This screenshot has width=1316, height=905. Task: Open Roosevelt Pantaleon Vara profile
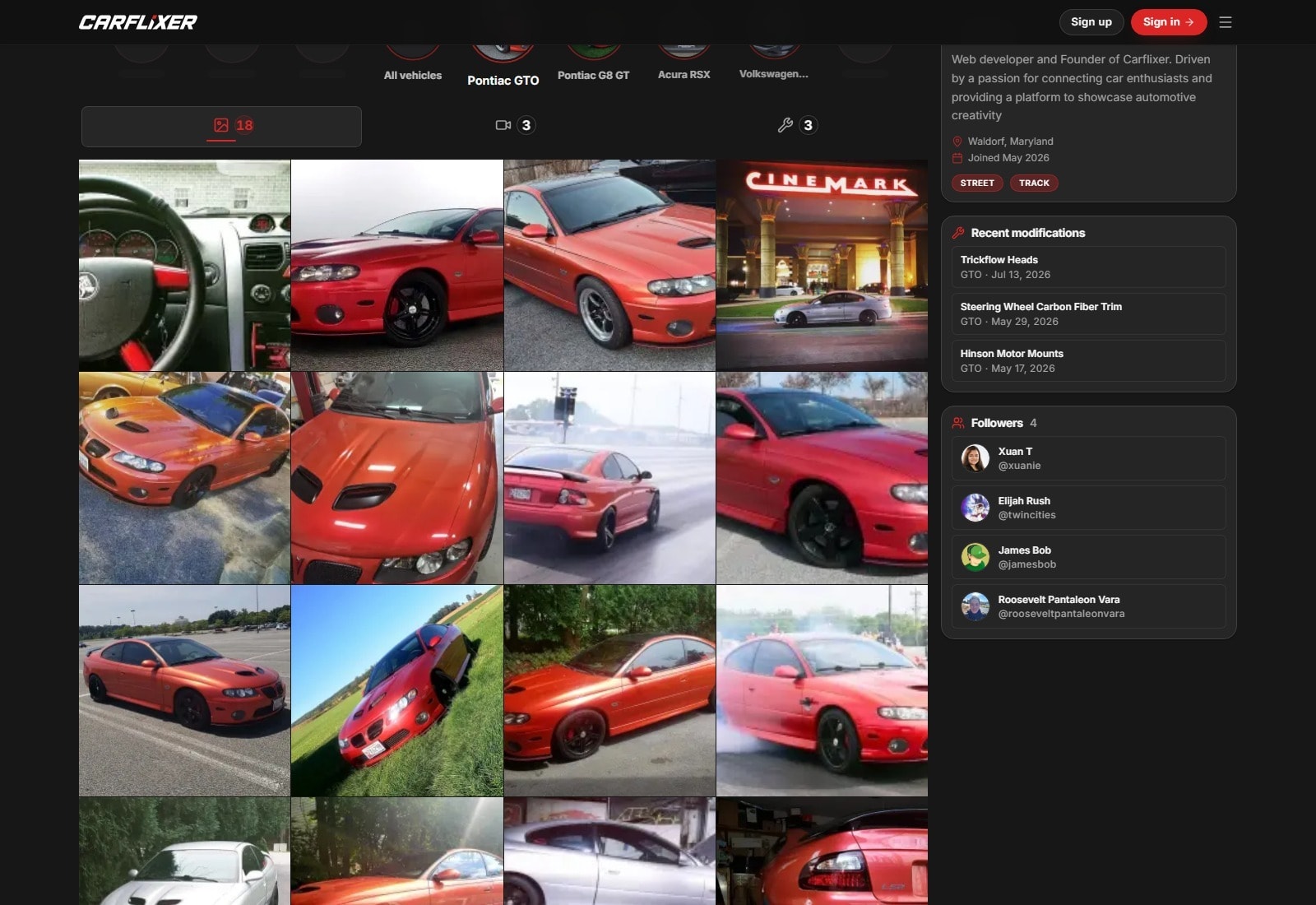coord(1089,606)
